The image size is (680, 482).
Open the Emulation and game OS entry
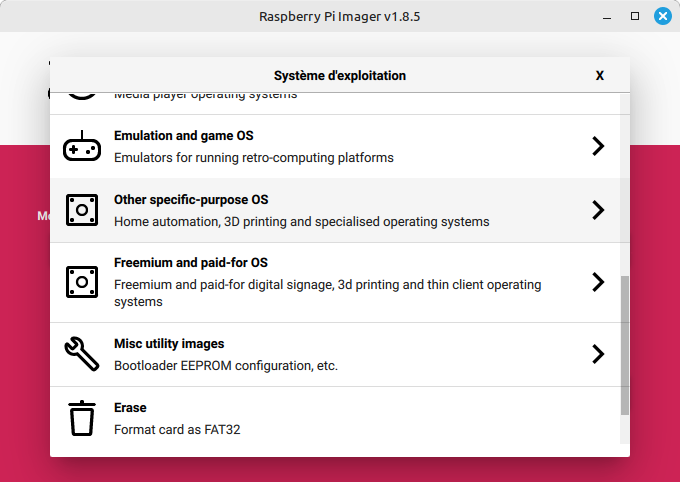(335, 147)
